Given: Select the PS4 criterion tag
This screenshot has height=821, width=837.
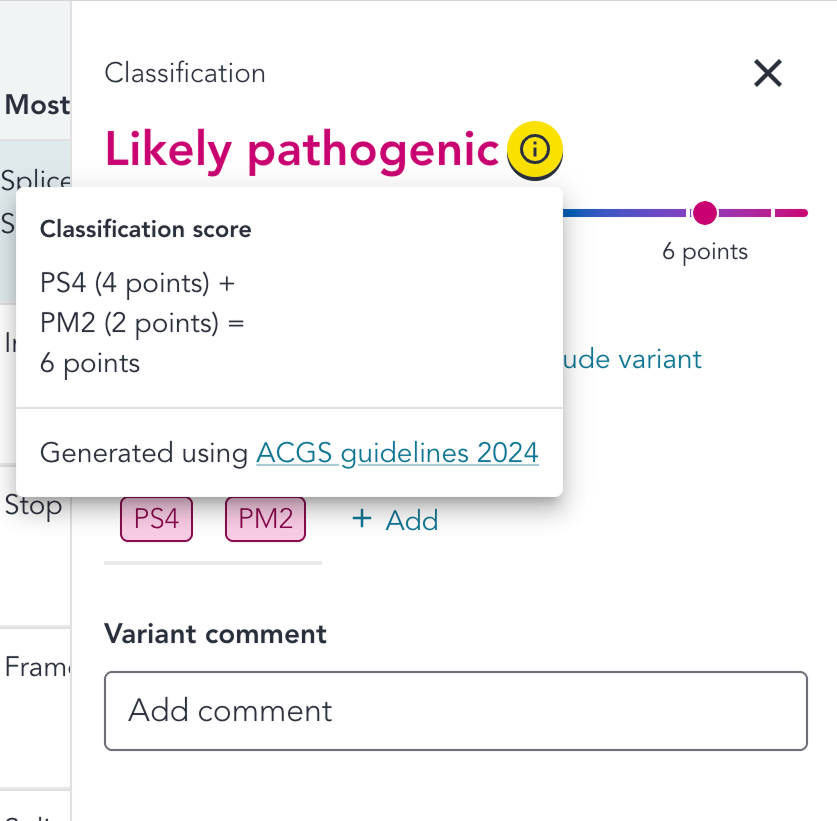Looking at the screenshot, I should [x=156, y=519].
